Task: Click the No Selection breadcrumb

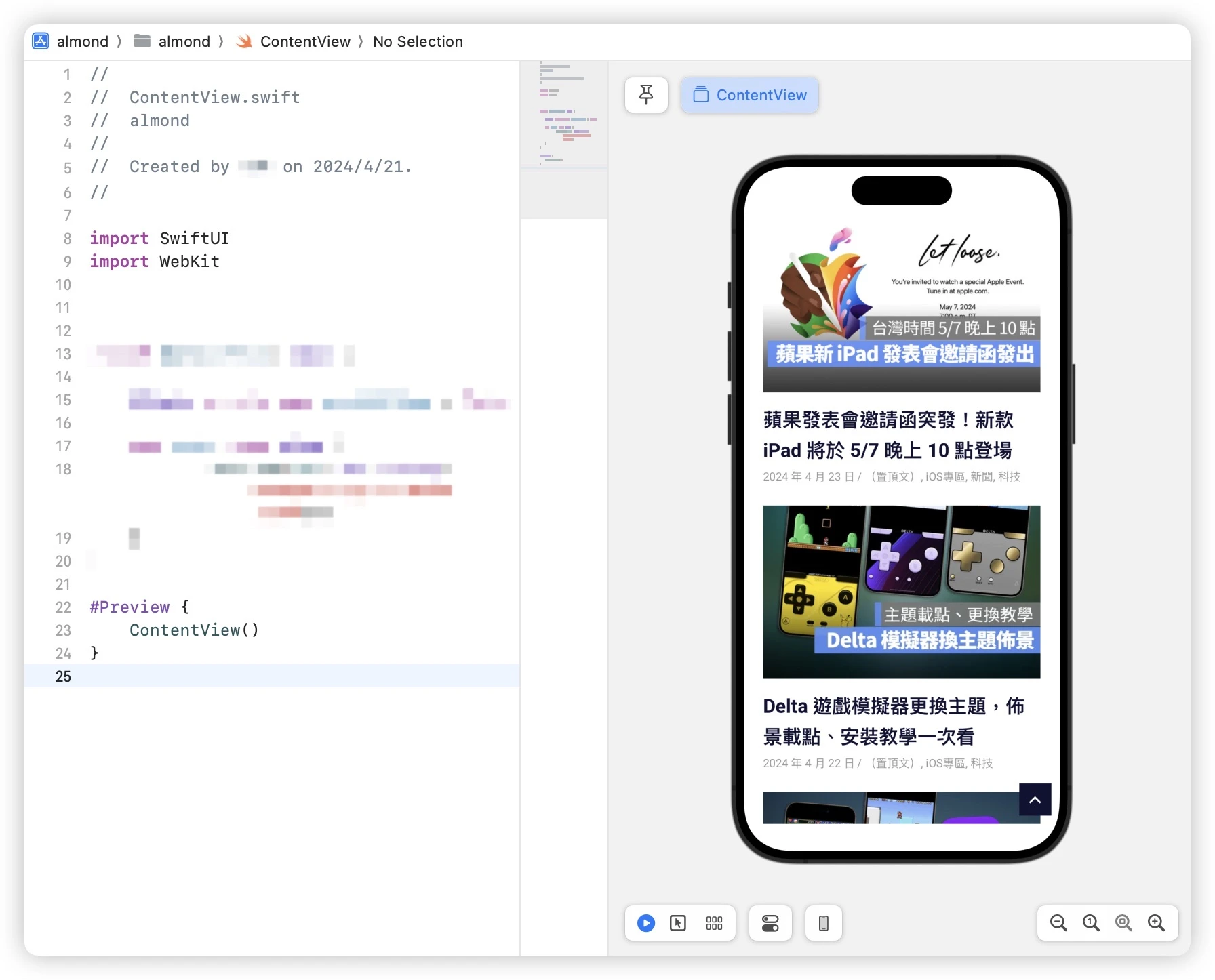Action: pos(418,41)
